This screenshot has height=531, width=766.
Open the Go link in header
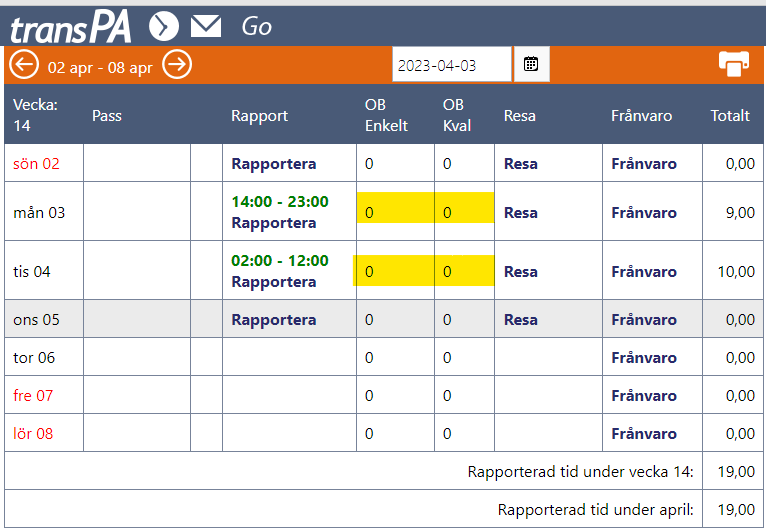[x=256, y=26]
